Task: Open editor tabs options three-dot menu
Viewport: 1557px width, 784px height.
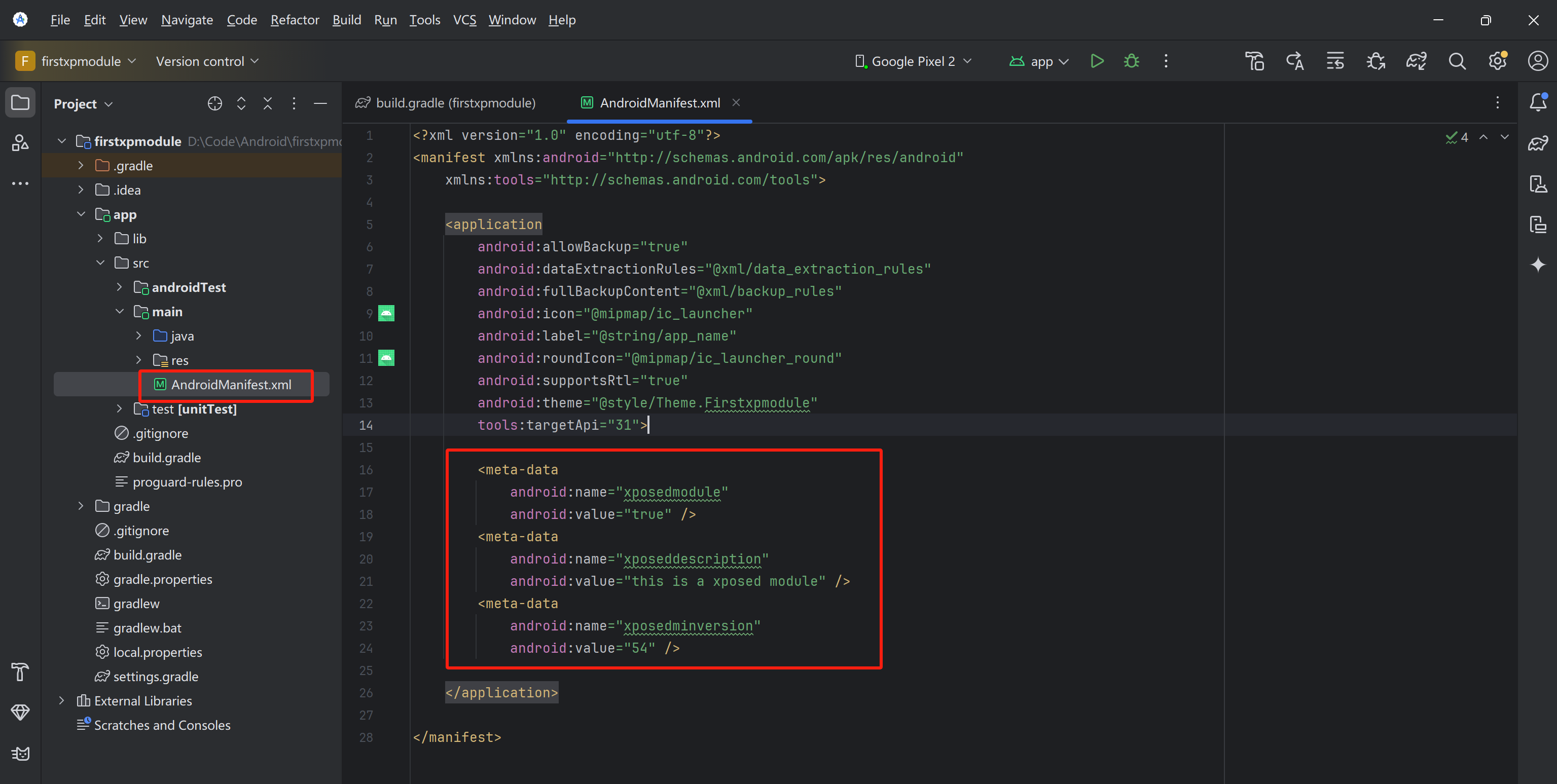Action: pyautogui.click(x=1498, y=103)
